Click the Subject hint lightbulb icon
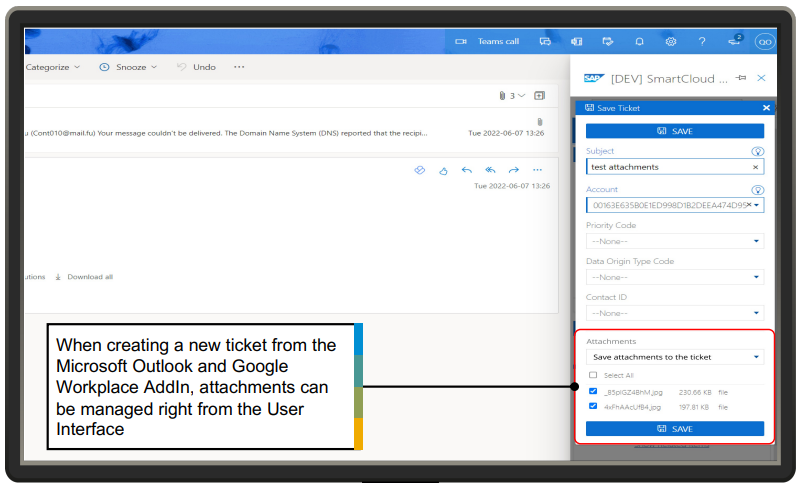The height and width of the screenshot is (483, 801). click(x=758, y=151)
